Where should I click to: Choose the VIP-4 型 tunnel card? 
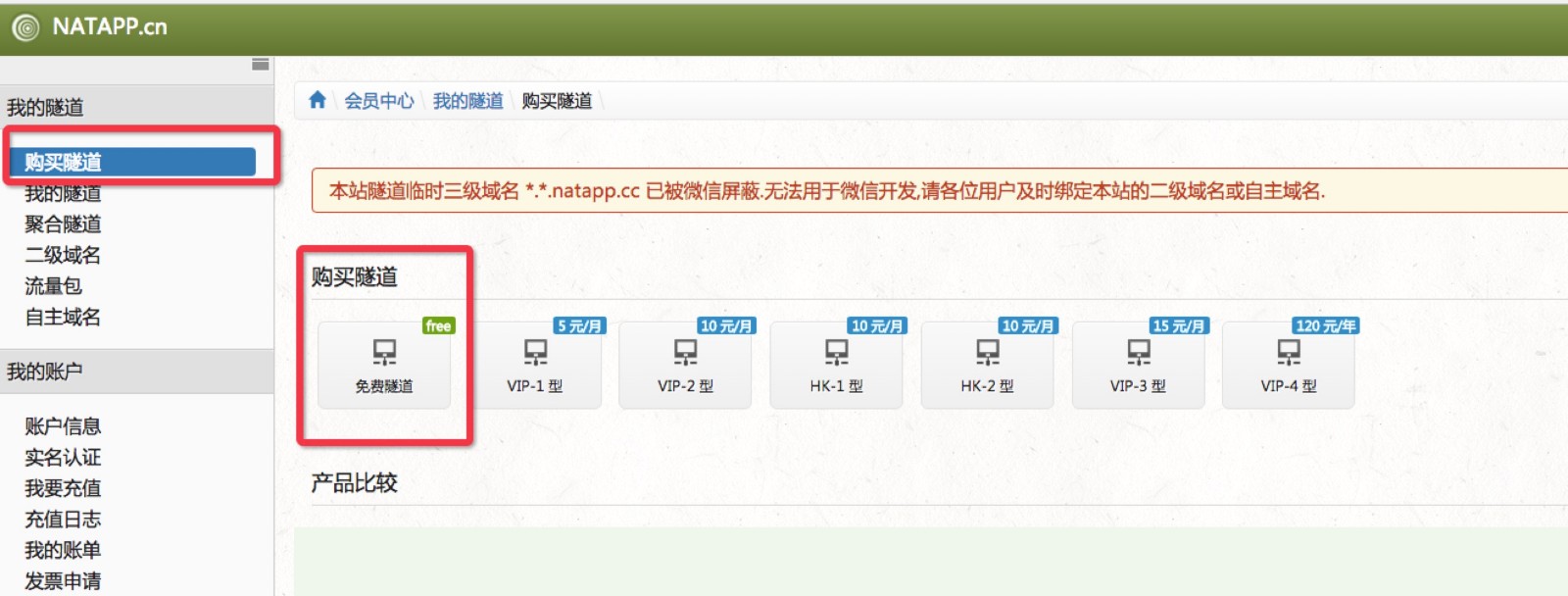click(x=1289, y=365)
